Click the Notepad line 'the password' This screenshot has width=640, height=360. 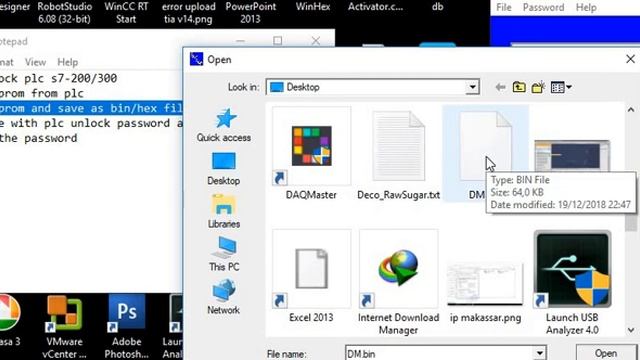pyautogui.click(x=38, y=138)
